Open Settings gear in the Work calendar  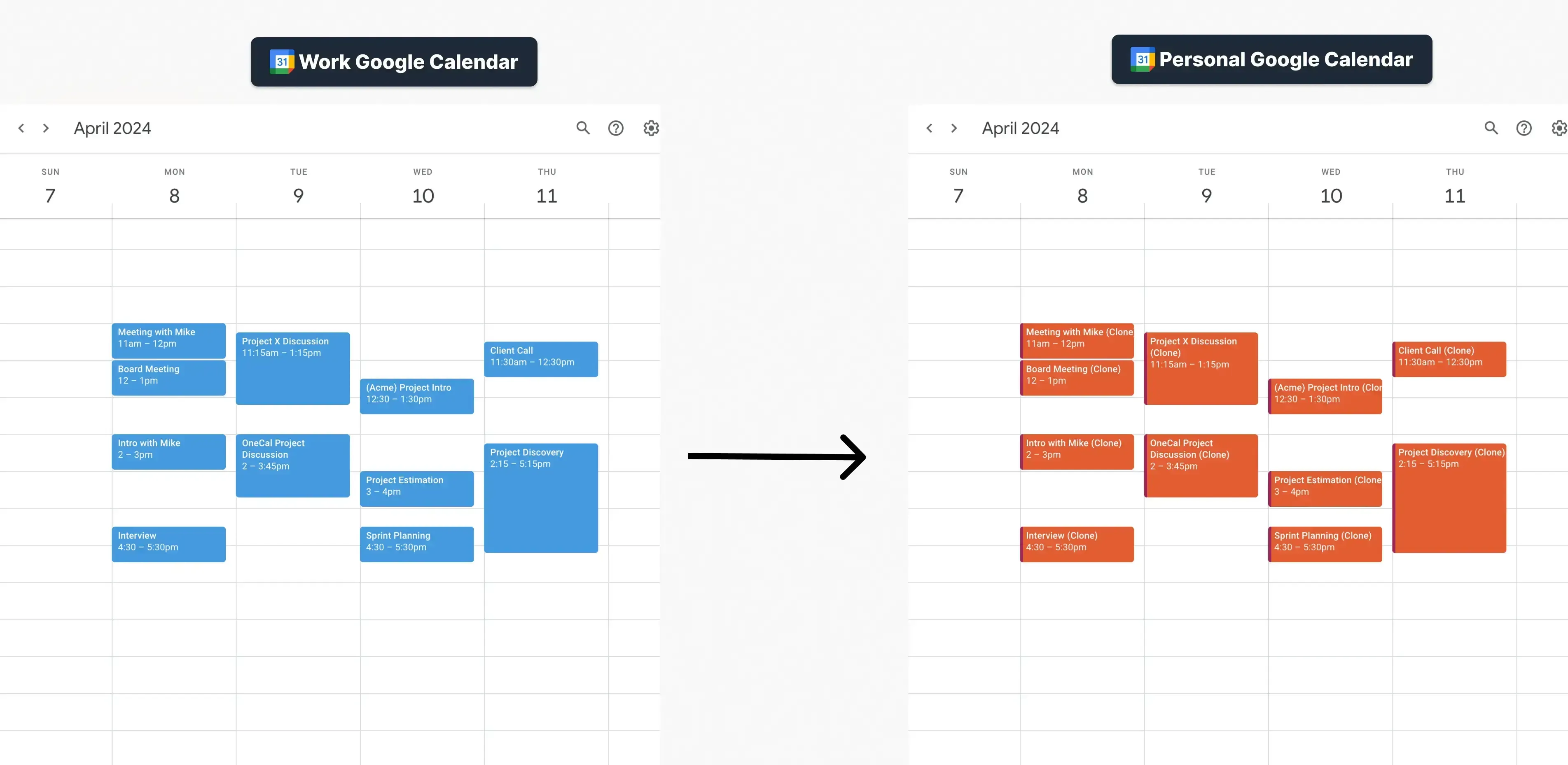pos(651,128)
